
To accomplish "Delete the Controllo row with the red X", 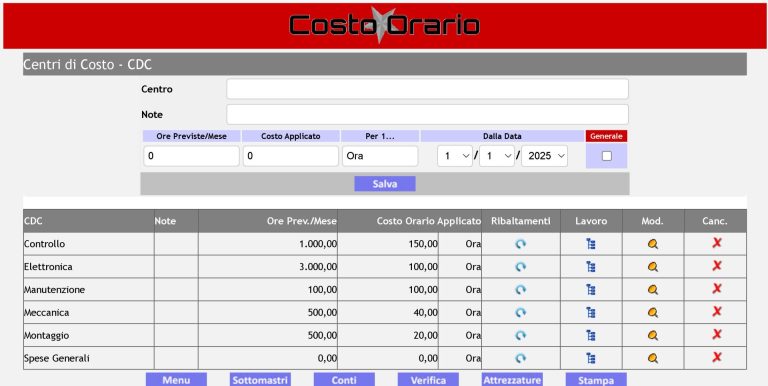I will (717, 243).
